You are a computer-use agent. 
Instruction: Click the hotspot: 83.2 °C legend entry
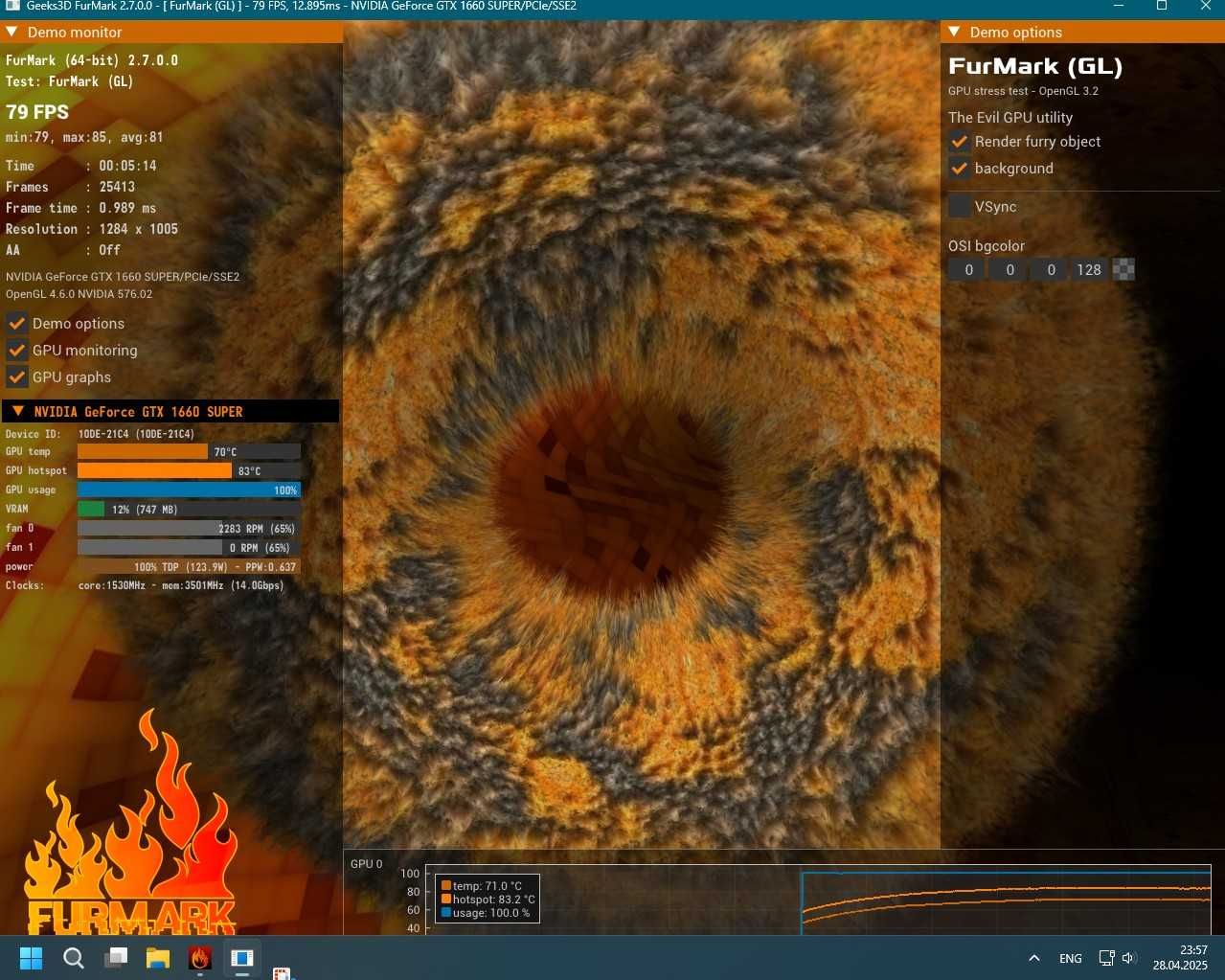(x=488, y=900)
